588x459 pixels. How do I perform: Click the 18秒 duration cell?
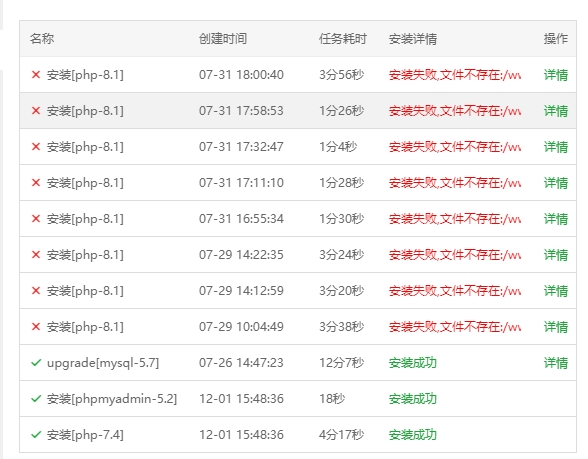coord(332,399)
